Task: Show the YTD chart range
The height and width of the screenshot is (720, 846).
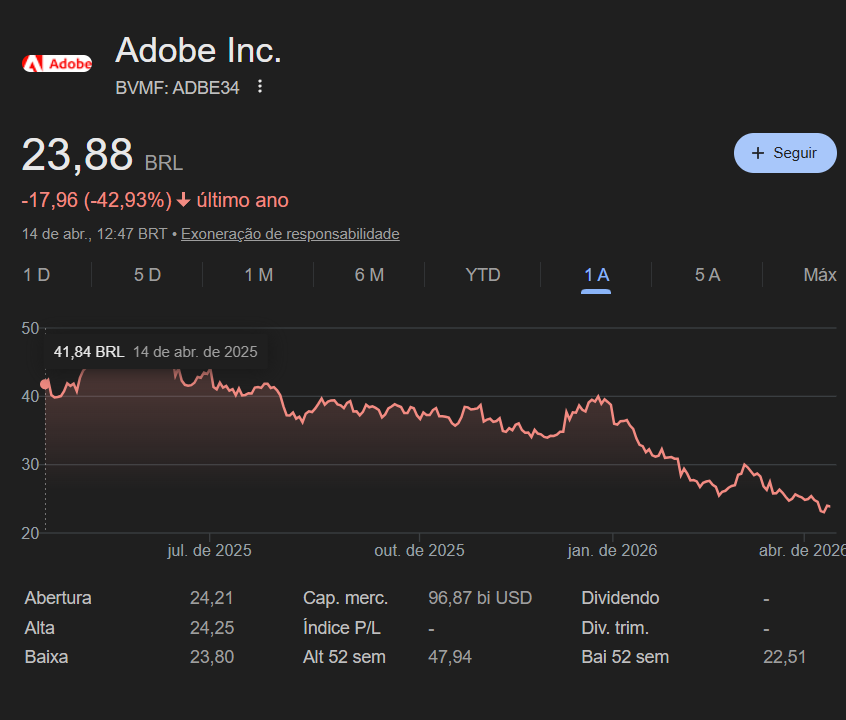Action: (x=483, y=275)
